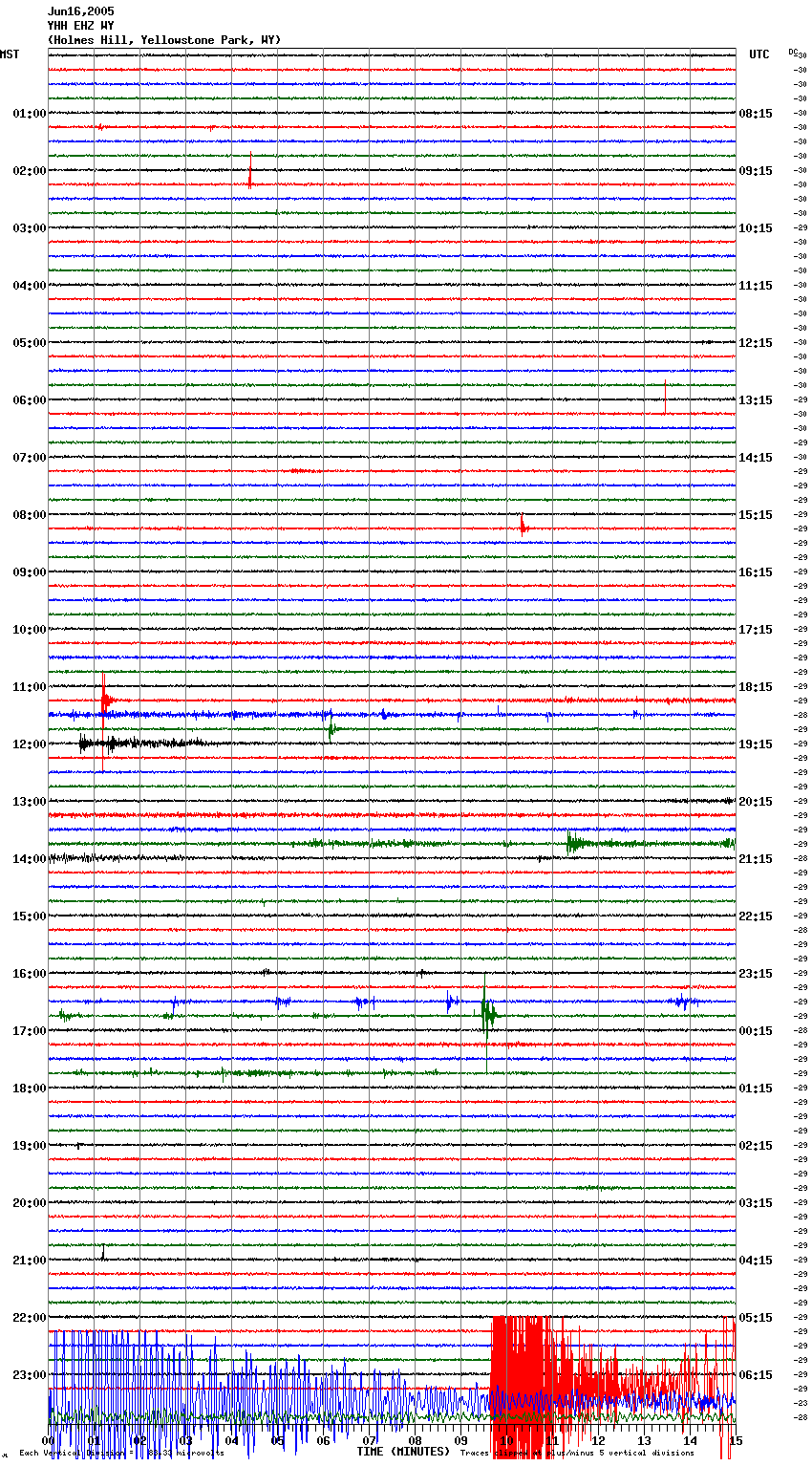Click the 03:15 UTC time label

pos(756,1203)
